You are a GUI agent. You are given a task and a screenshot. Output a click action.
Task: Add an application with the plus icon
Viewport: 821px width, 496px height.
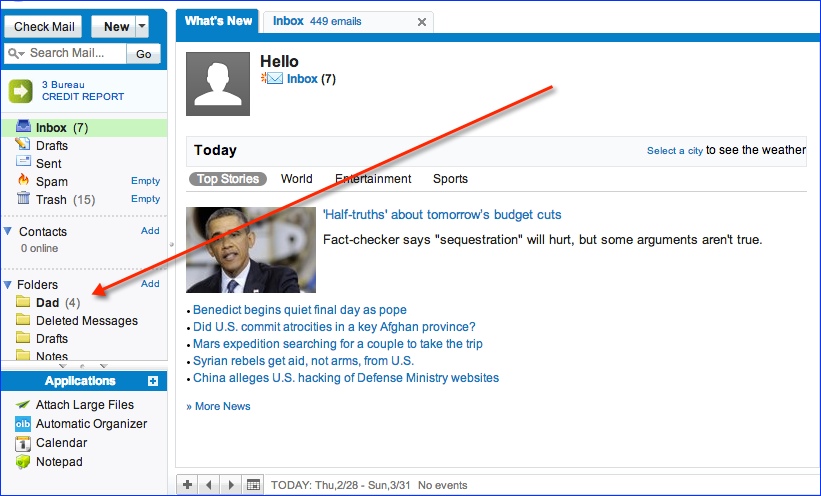tap(152, 381)
